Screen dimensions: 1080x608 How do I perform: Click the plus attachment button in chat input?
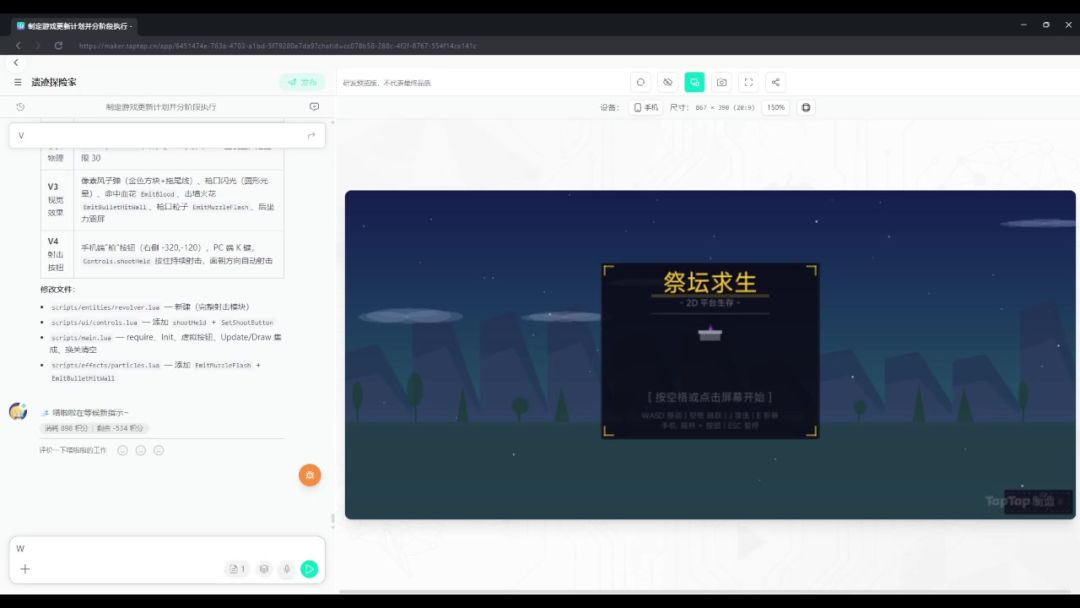click(x=25, y=569)
